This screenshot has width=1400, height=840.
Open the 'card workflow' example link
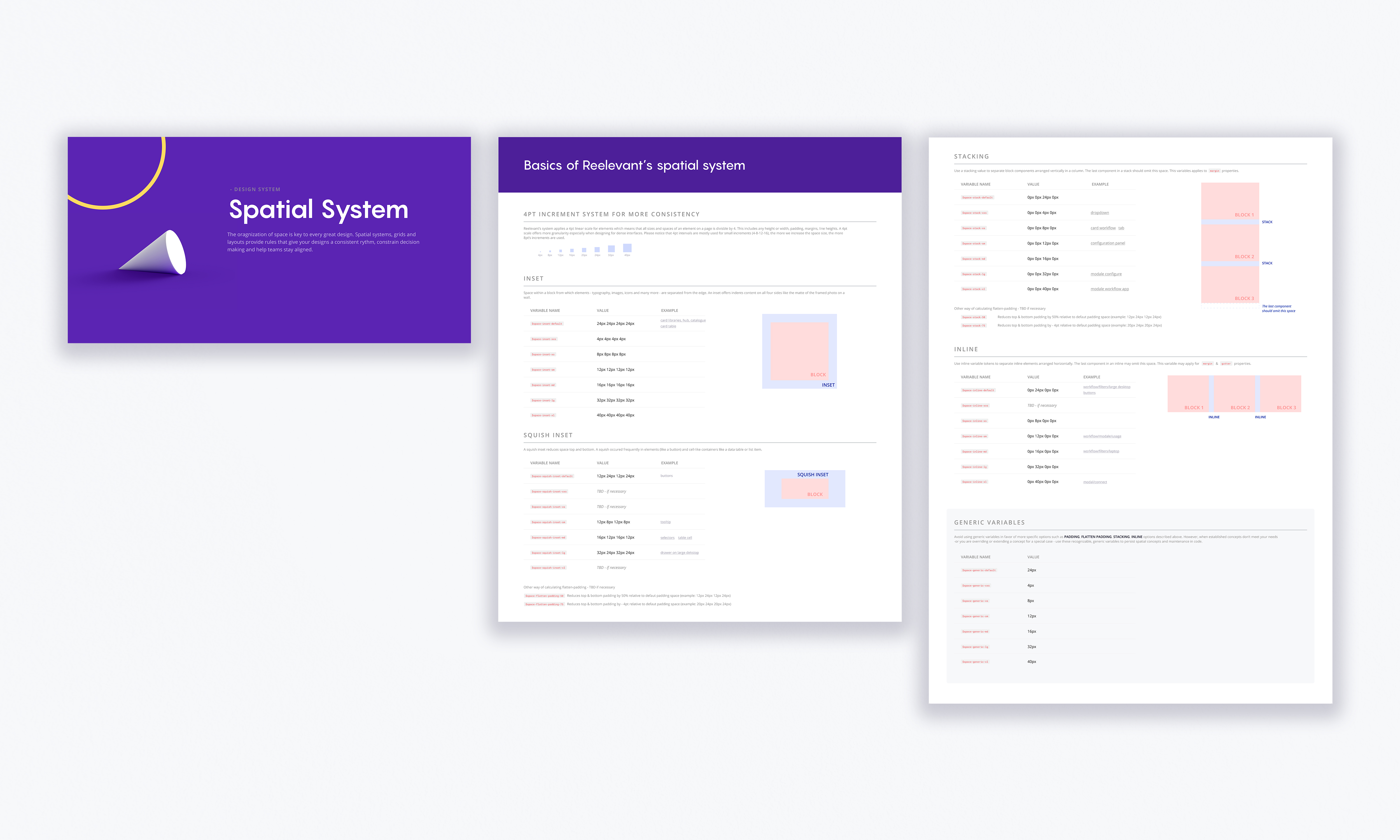(1103, 228)
